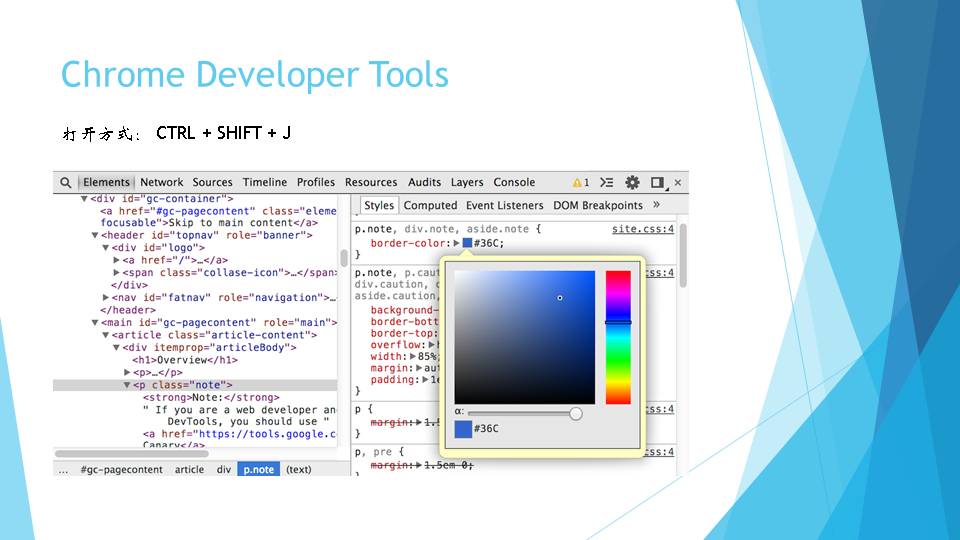Switch to the Network panel tab

point(161,183)
